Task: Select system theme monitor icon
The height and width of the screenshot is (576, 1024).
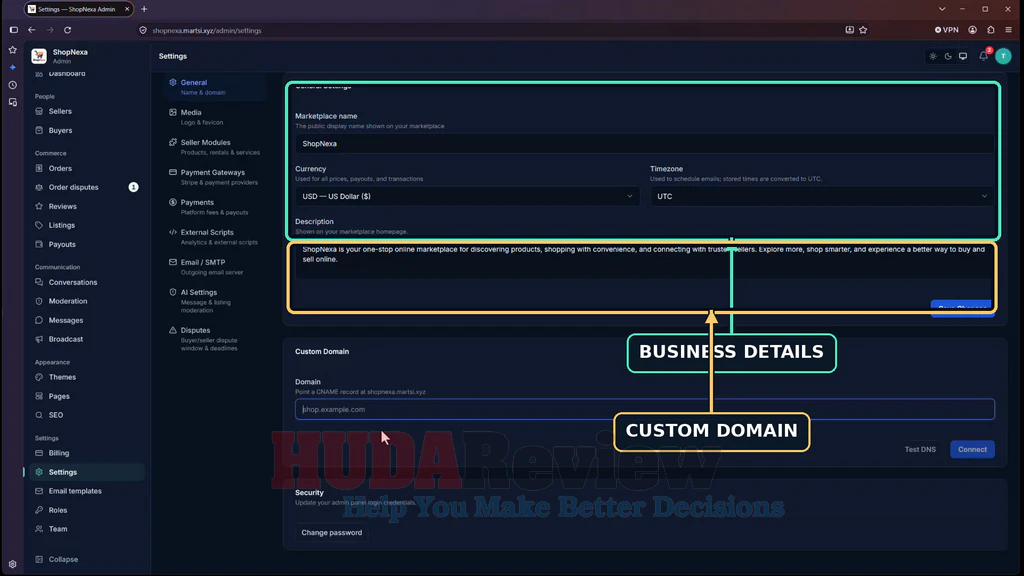Action: [963, 56]
